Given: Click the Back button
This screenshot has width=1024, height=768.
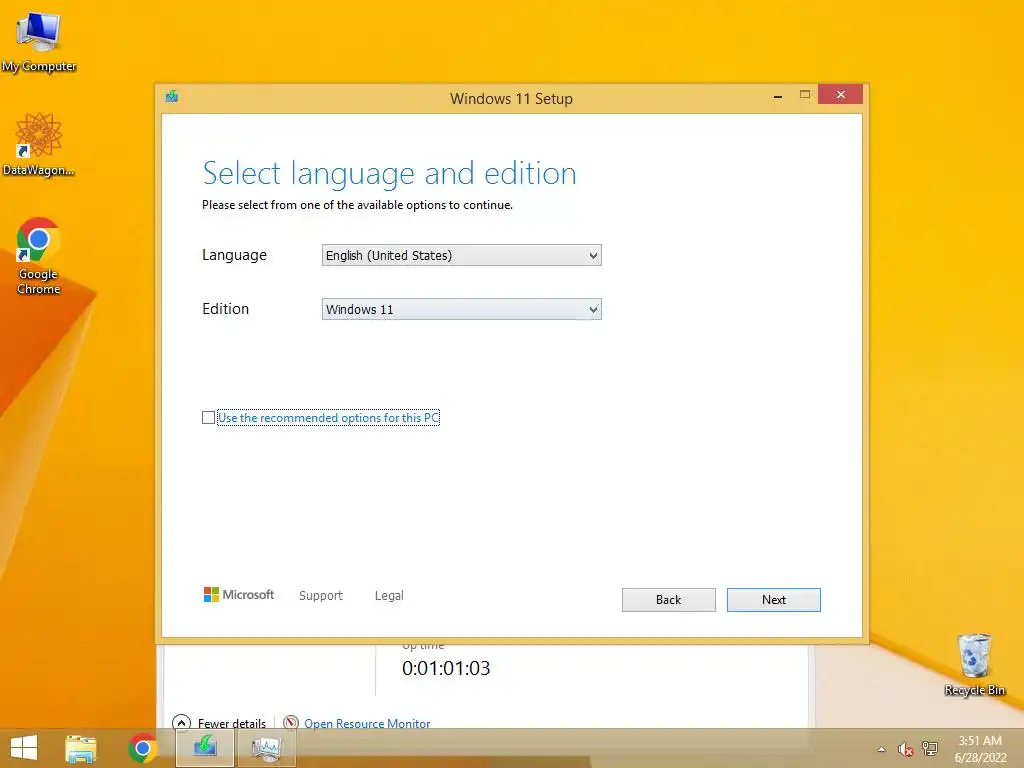Looking at the screenshot, I should (669, 600).
